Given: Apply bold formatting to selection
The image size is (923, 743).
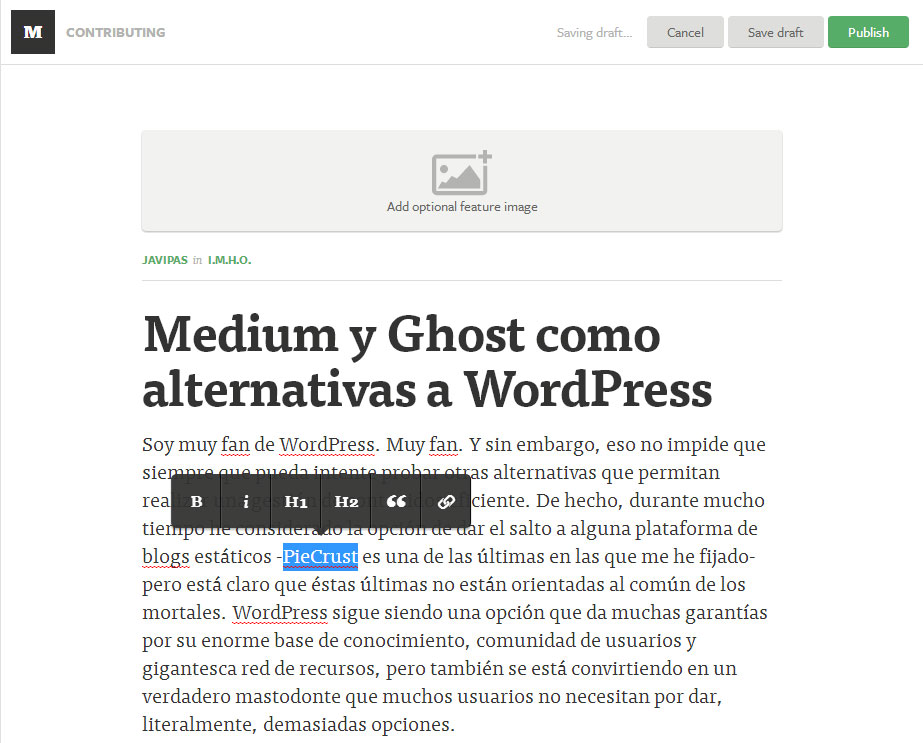Looking at the screenshot, I should coord(197,502).
